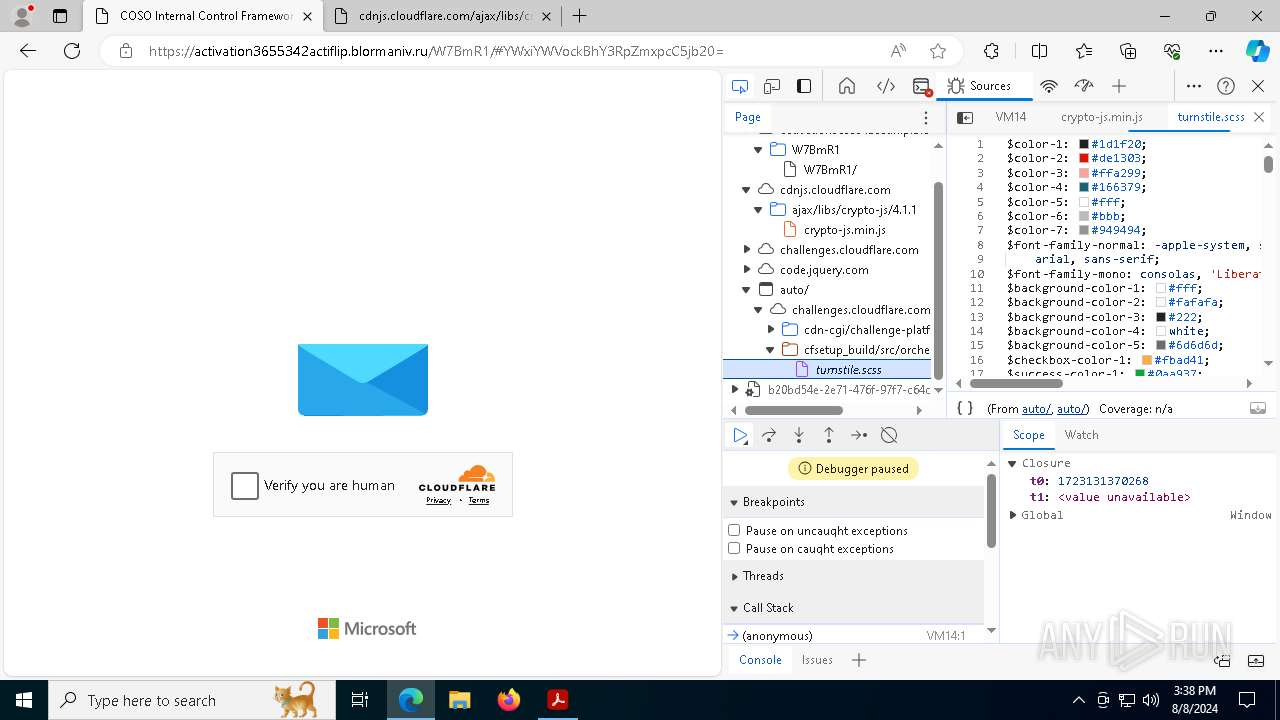
Task: Deactivate all breakpoints
Action: (x=889, y=435)
